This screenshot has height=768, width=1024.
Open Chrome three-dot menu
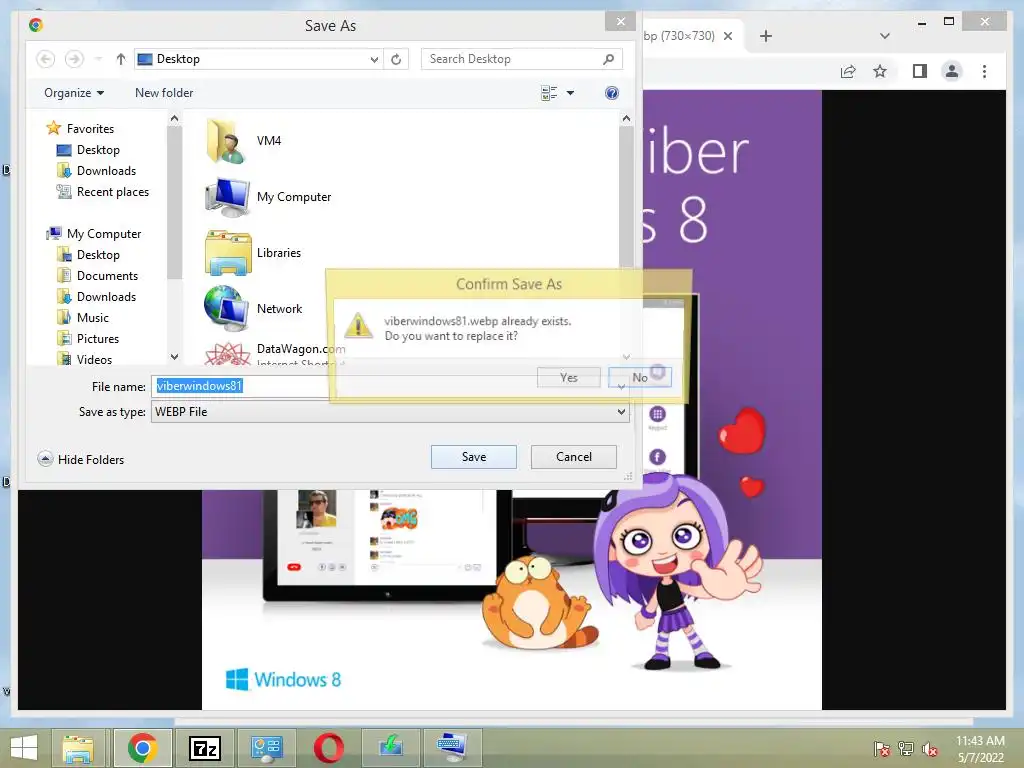click(x=984, y=71)
